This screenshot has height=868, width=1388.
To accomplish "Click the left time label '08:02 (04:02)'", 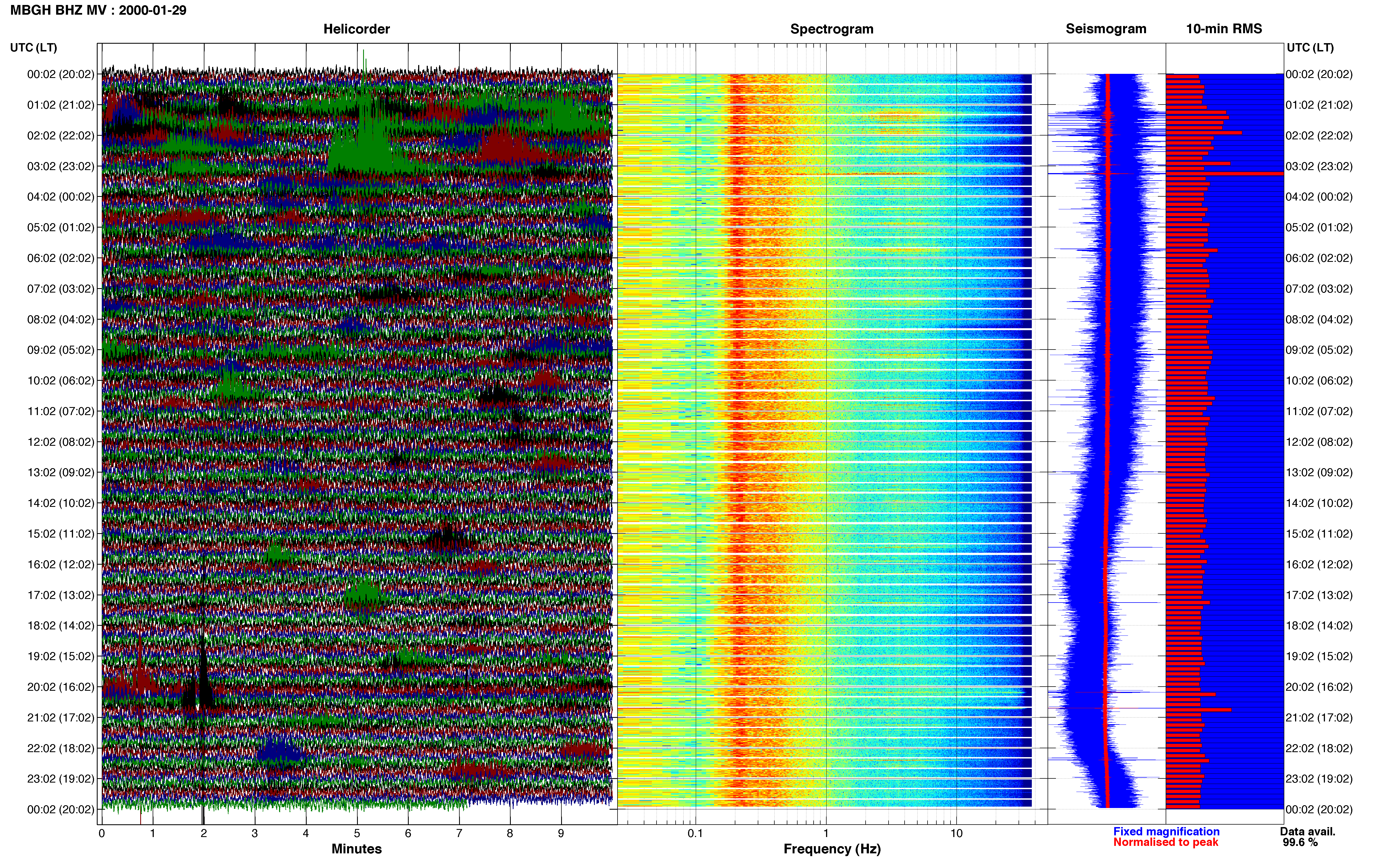I will [x=61, y=319].
